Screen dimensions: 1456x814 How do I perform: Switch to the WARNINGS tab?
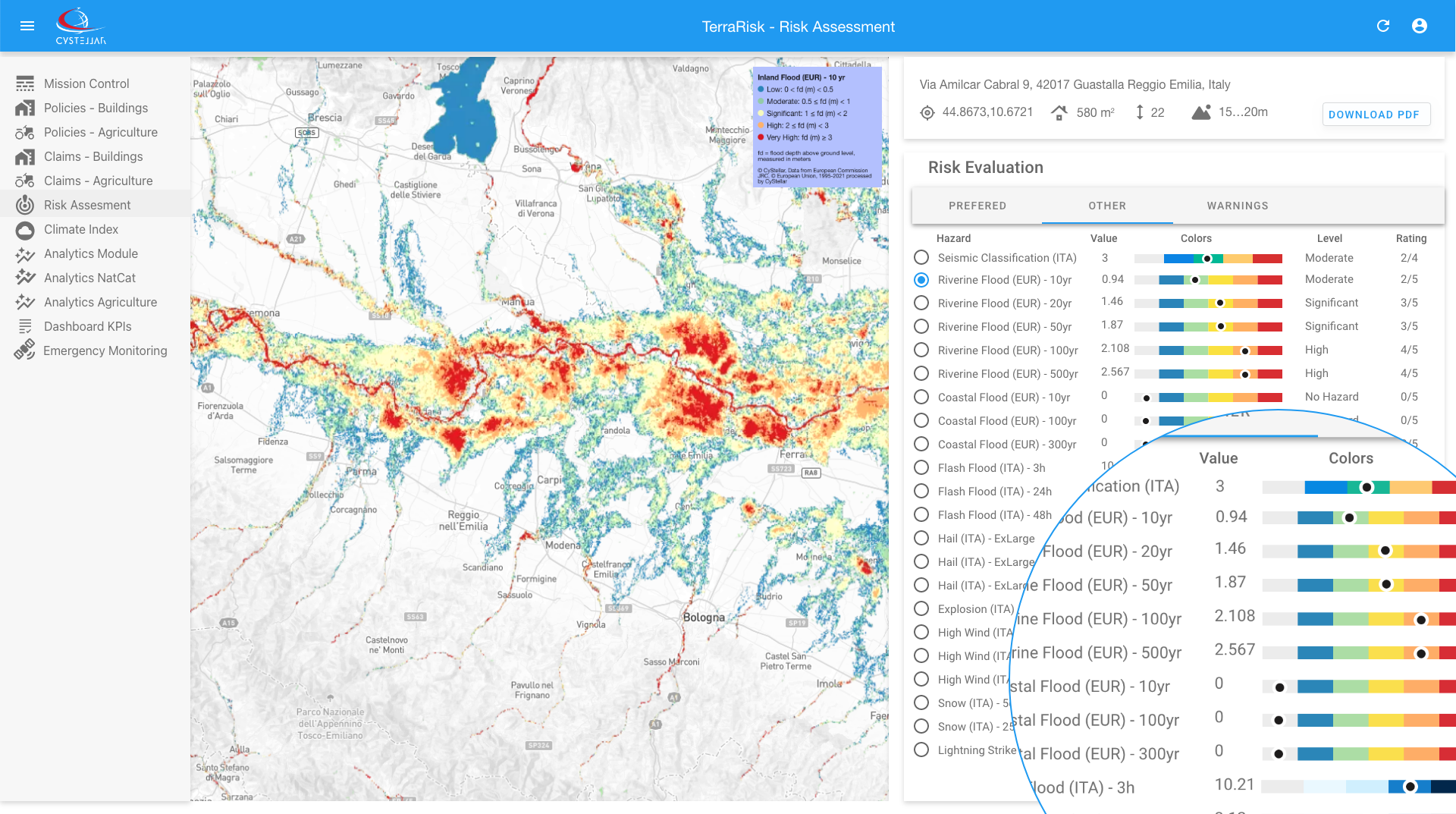[1237, 206]
